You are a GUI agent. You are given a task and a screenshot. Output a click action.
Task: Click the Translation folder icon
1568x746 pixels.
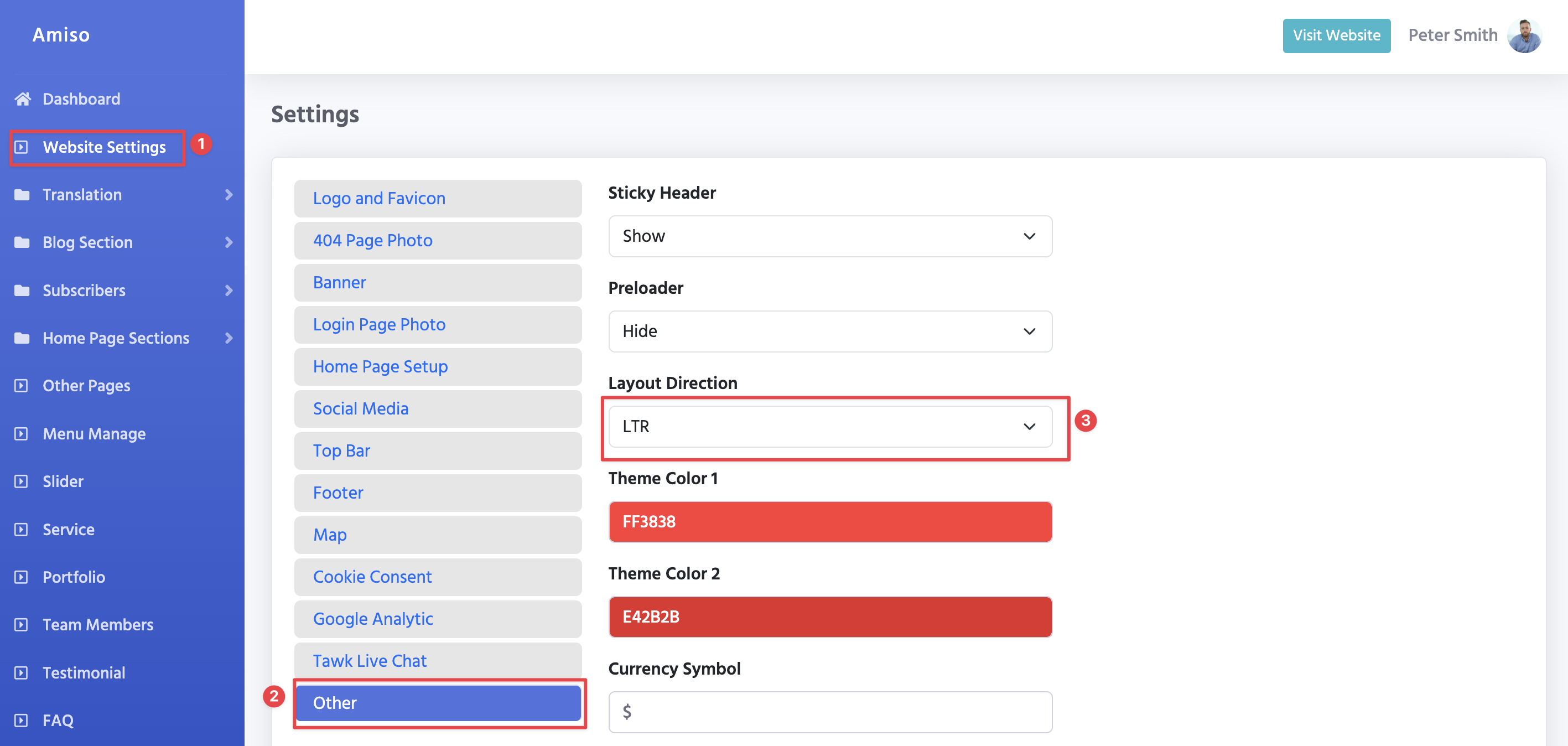pos(22,195)
